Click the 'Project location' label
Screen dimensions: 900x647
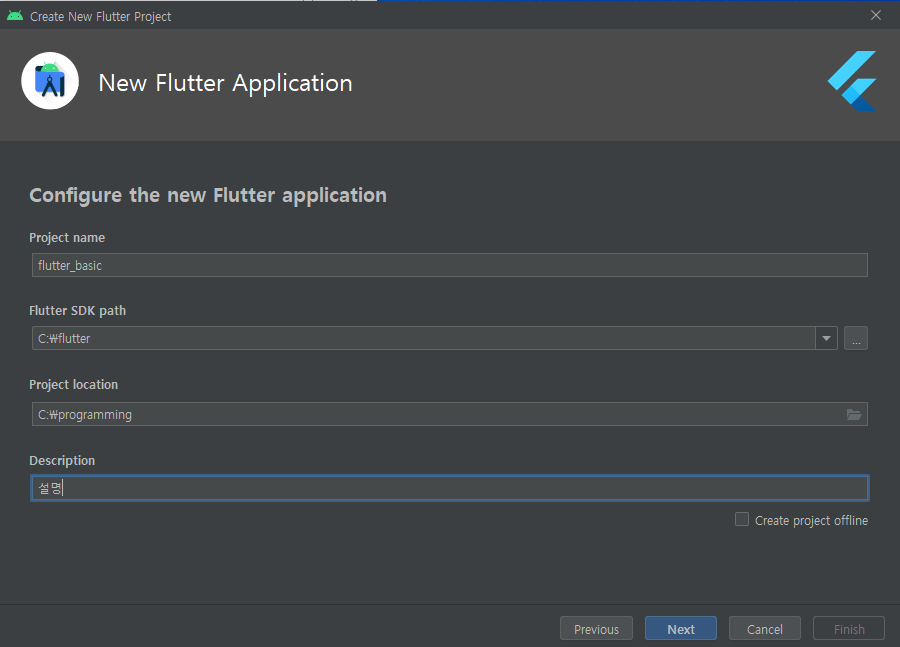[73, 385]
